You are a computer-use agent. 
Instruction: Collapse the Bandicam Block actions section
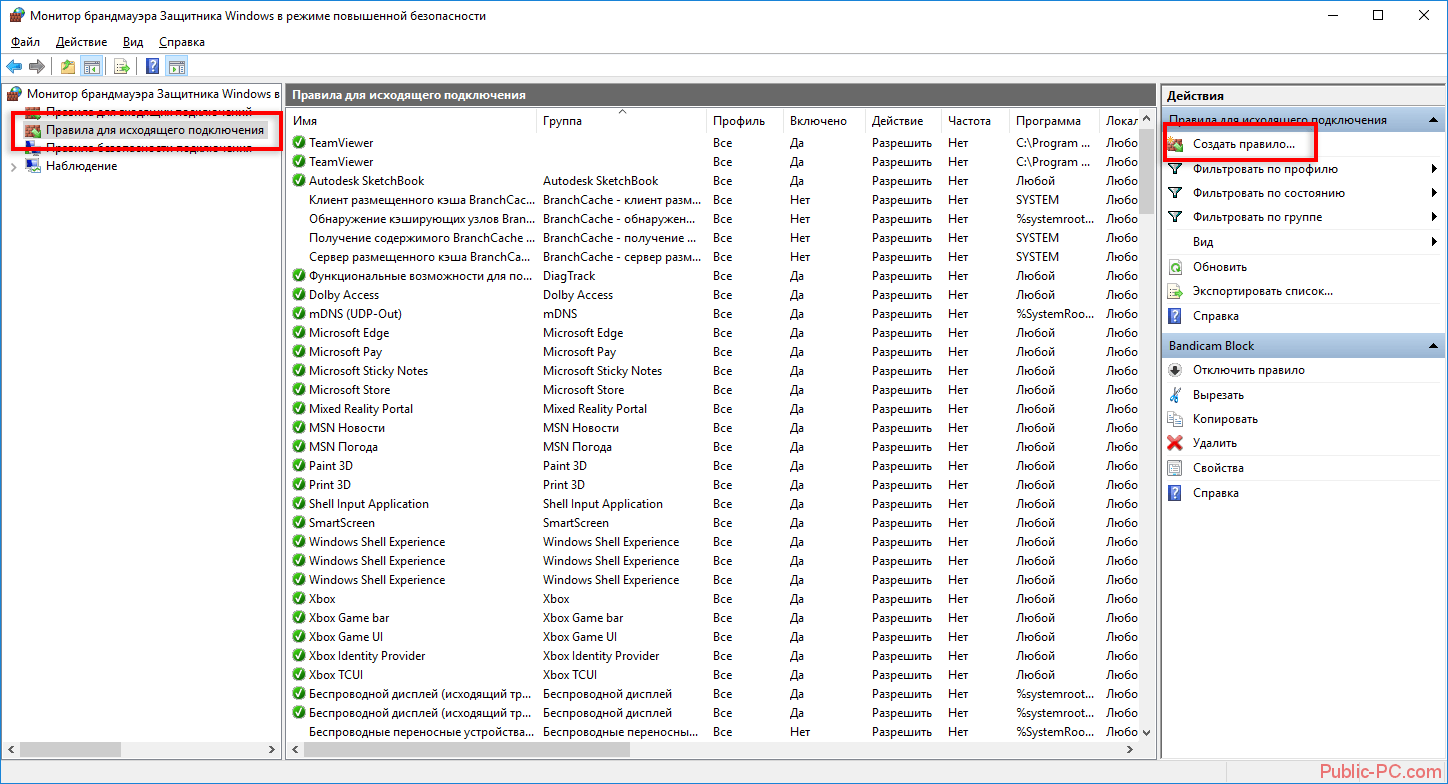pos(1435,346)
